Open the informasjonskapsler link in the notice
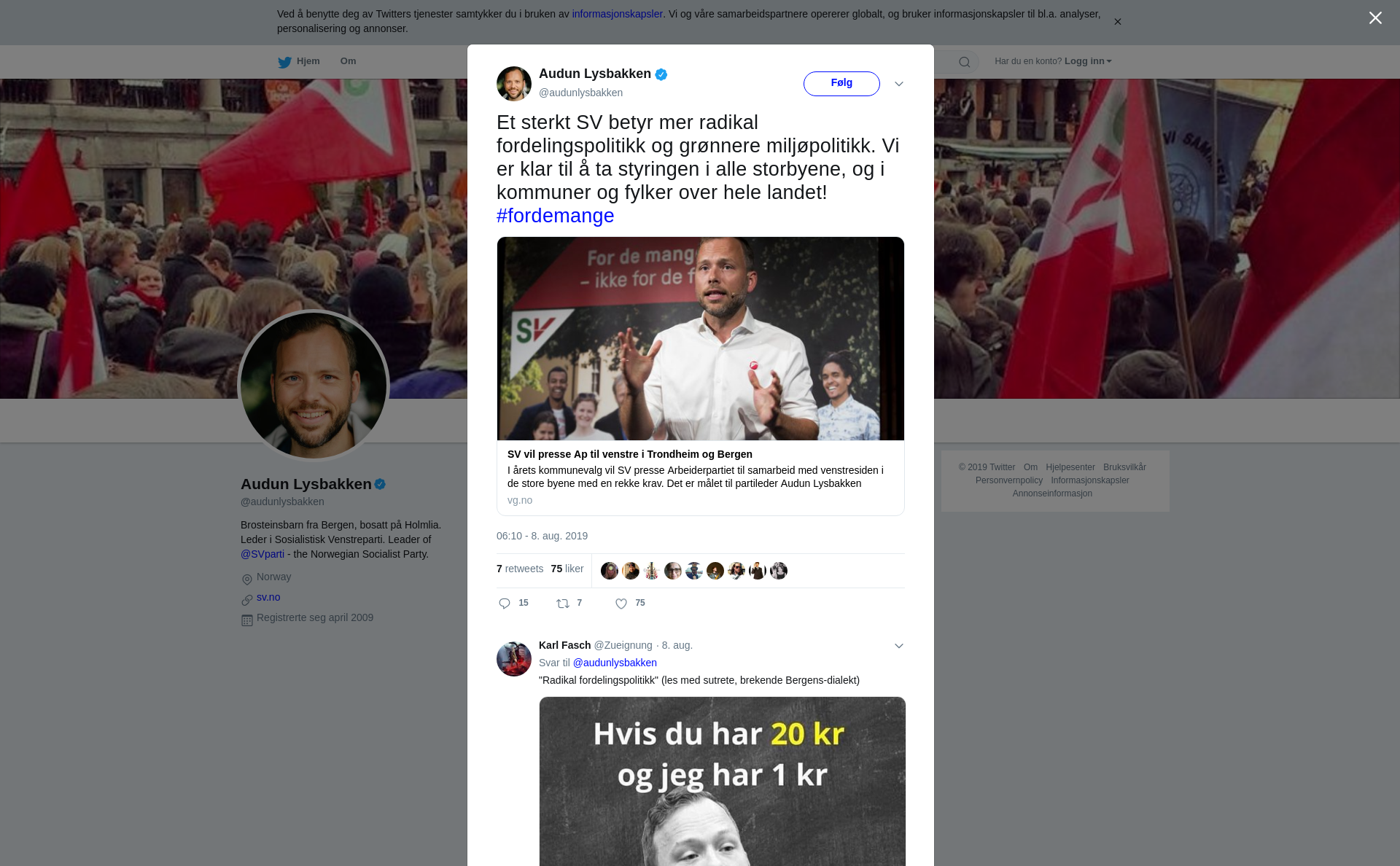 pos(618,14)
